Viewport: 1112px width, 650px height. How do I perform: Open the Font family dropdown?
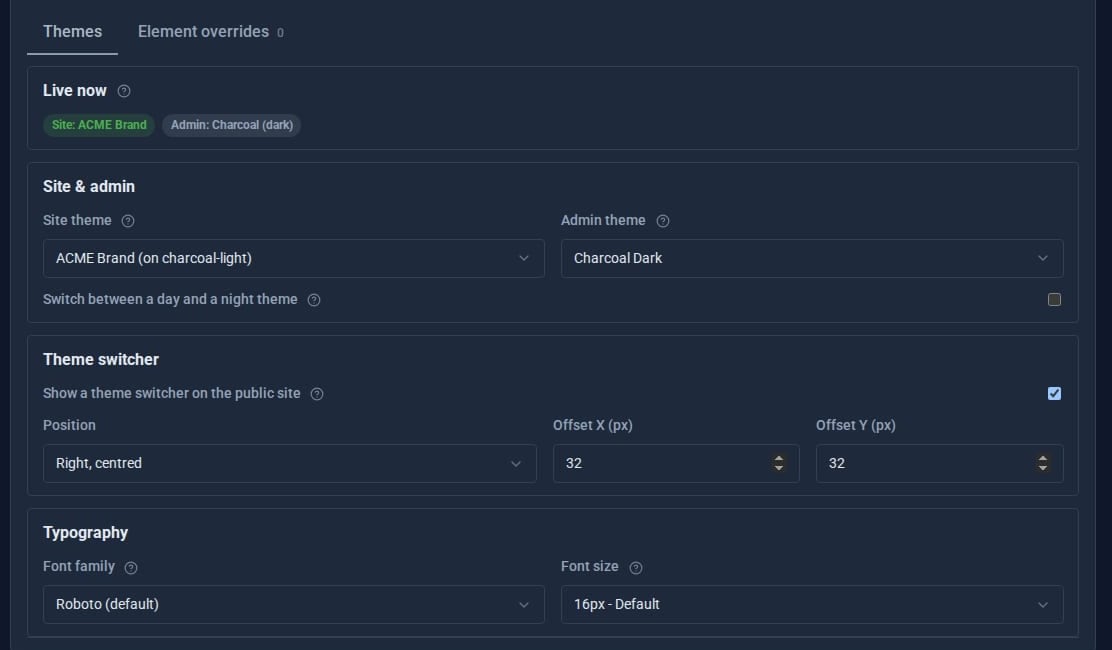pos(294,605)
